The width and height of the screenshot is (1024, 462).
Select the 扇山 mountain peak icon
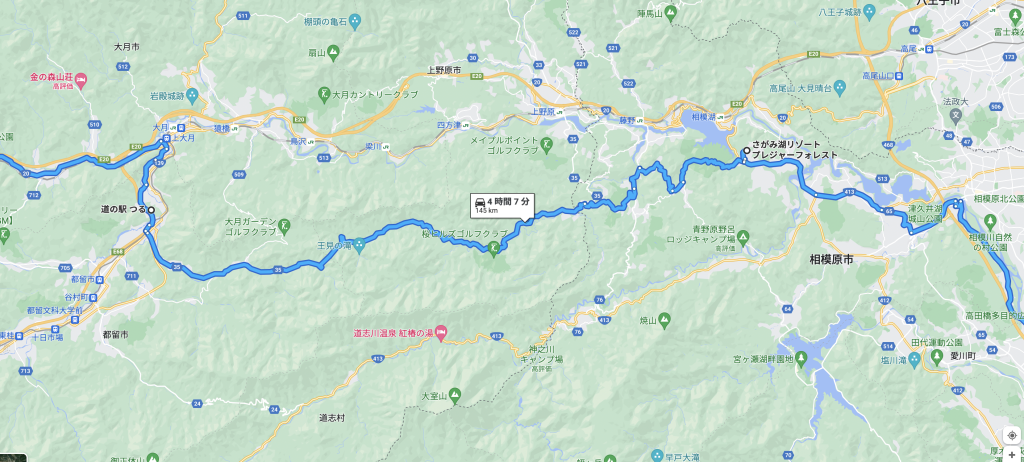333,51
